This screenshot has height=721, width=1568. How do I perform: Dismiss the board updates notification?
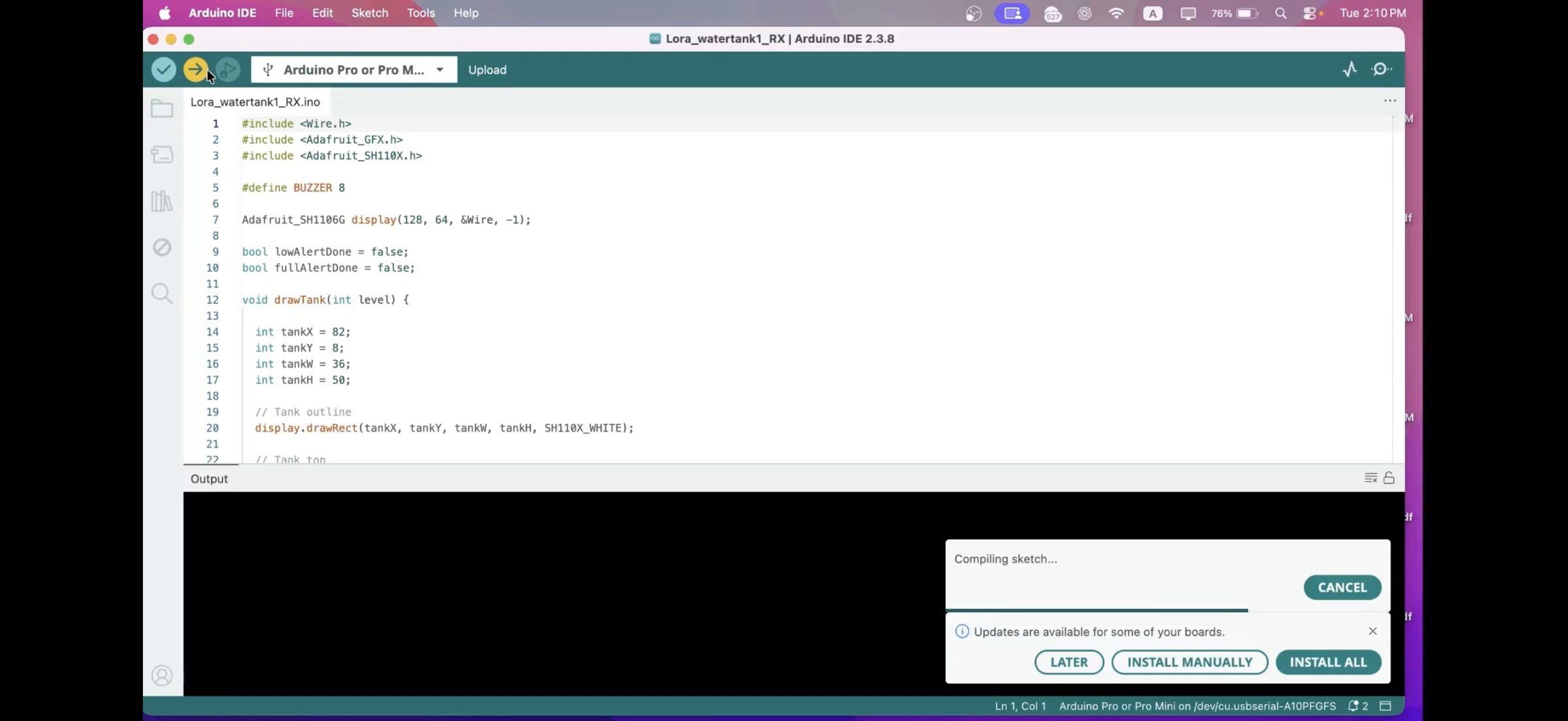[1373, 631]
